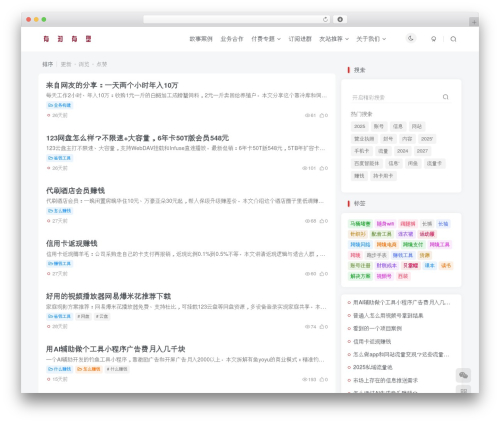This screenshot has height=423, width=500.
Task: Open the WeChat floating button
Action: pos(463,375)
